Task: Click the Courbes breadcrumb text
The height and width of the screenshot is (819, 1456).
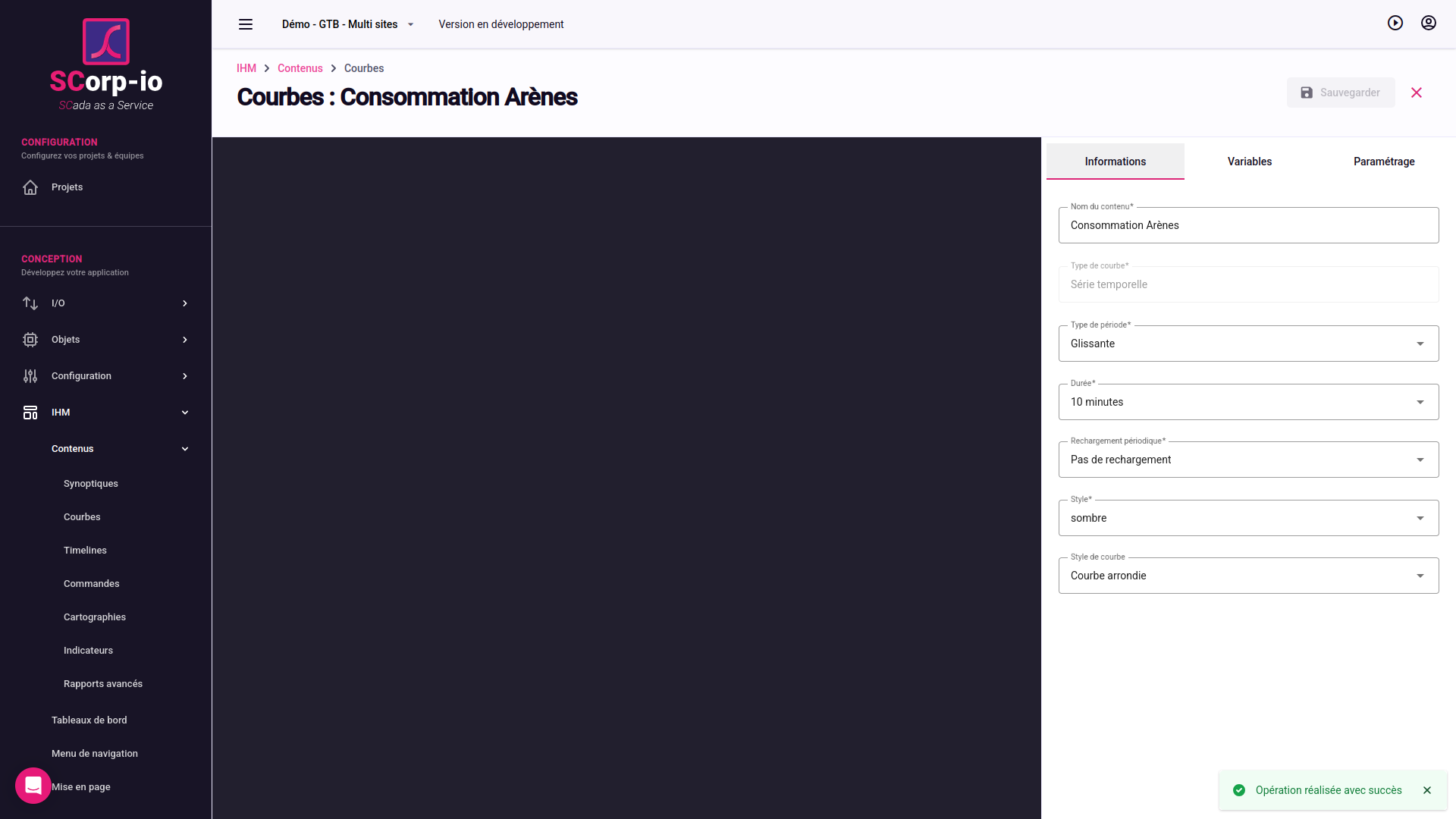Action: point(364,68)
